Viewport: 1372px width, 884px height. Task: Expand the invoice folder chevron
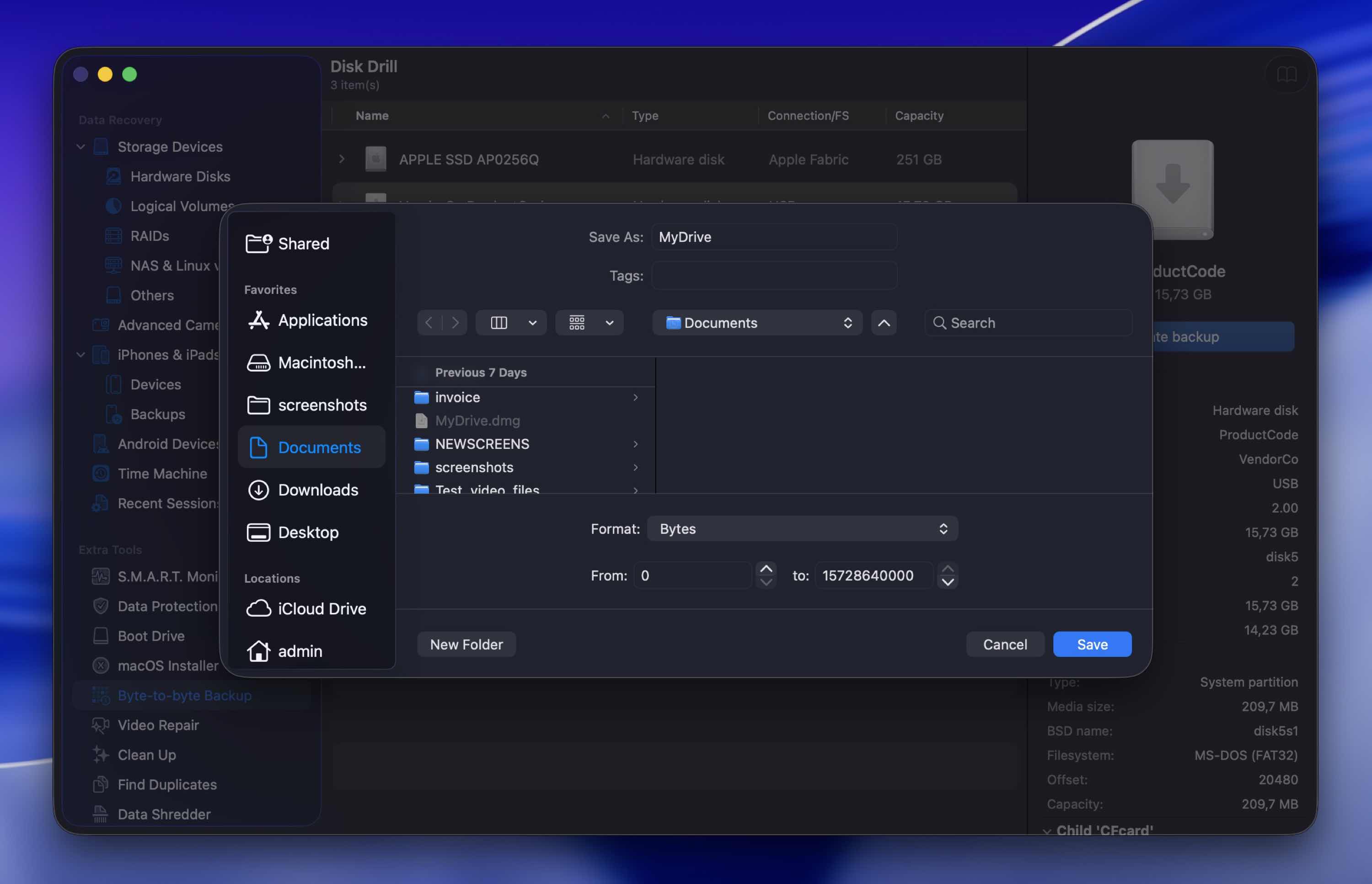[635, 397]
